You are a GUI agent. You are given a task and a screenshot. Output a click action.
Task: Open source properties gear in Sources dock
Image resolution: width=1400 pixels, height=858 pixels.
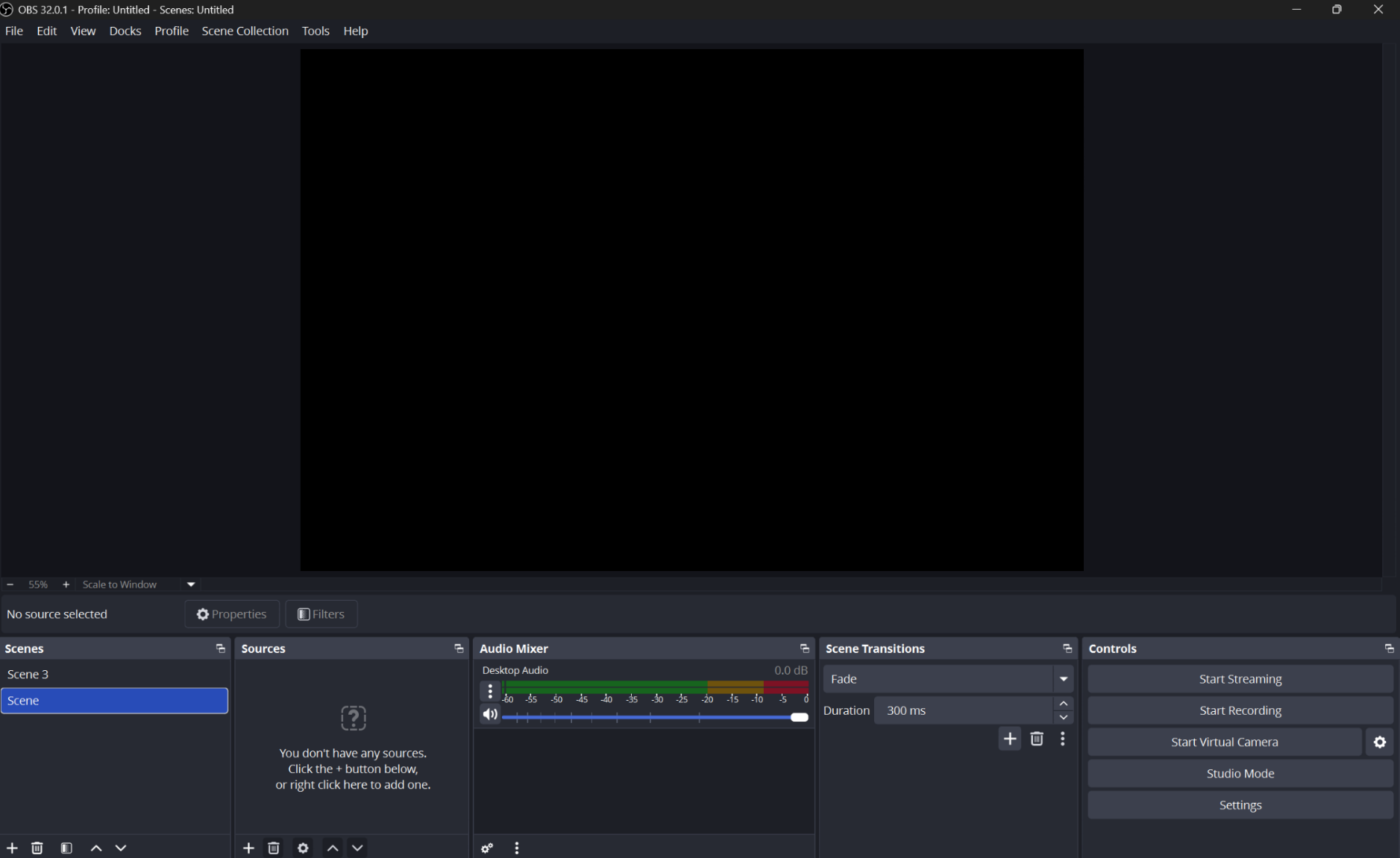pyautogui.click(x=303, y=848)
